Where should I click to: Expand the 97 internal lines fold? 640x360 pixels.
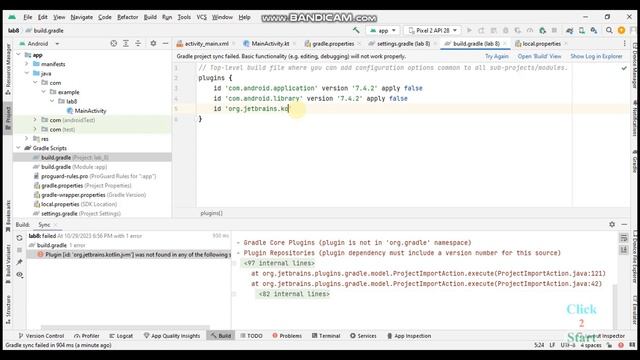(x=279, y=263)
